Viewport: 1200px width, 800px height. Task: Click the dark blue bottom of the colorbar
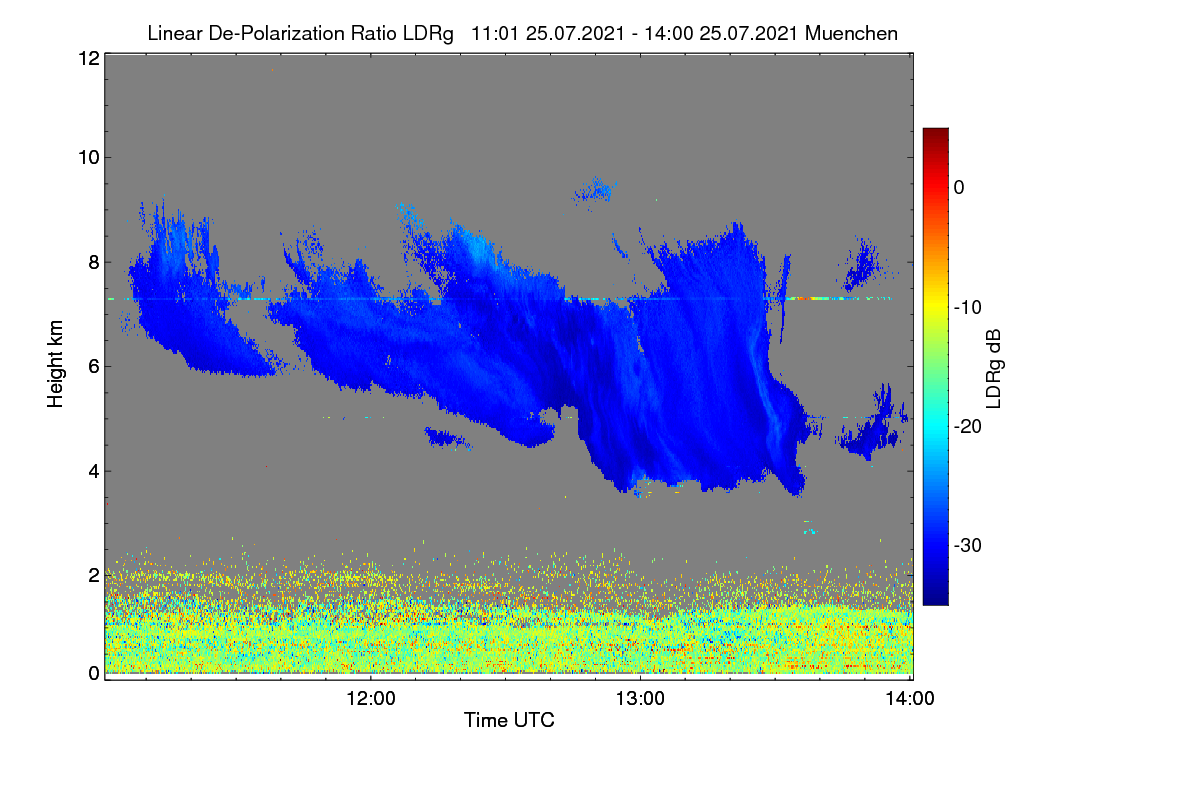pos(935,597)
